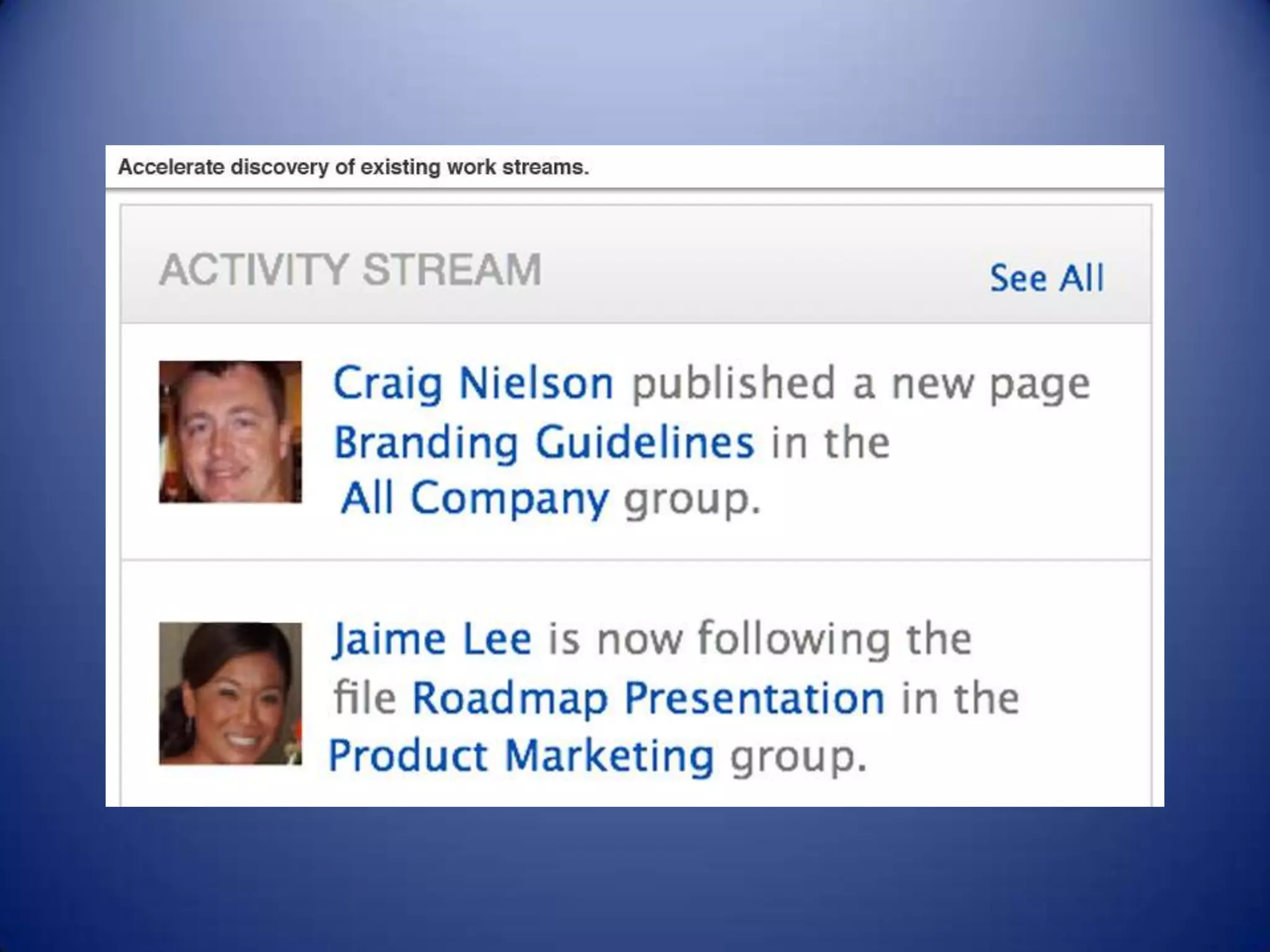Click 'in the' after Branding Guidelines

click(830, 443)
